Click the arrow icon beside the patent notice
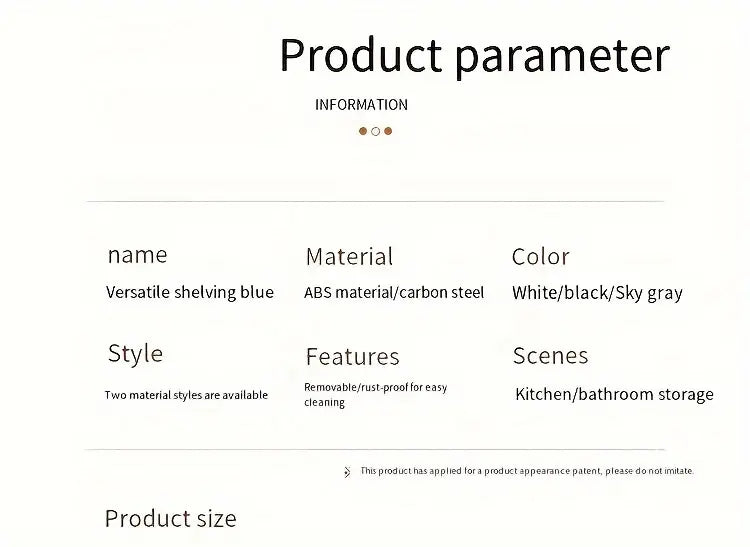 347,471
